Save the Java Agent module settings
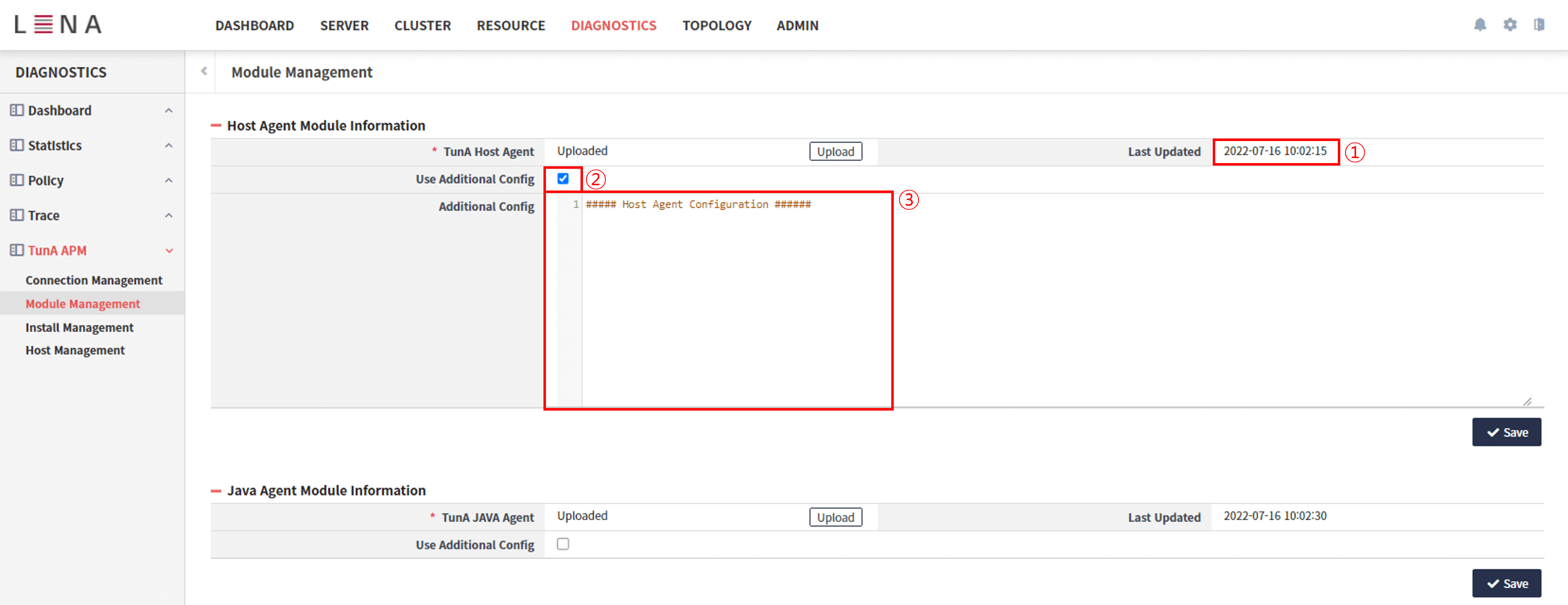Image resolution: width=1568 pixels, height=605 pixels. point(1507,583)
